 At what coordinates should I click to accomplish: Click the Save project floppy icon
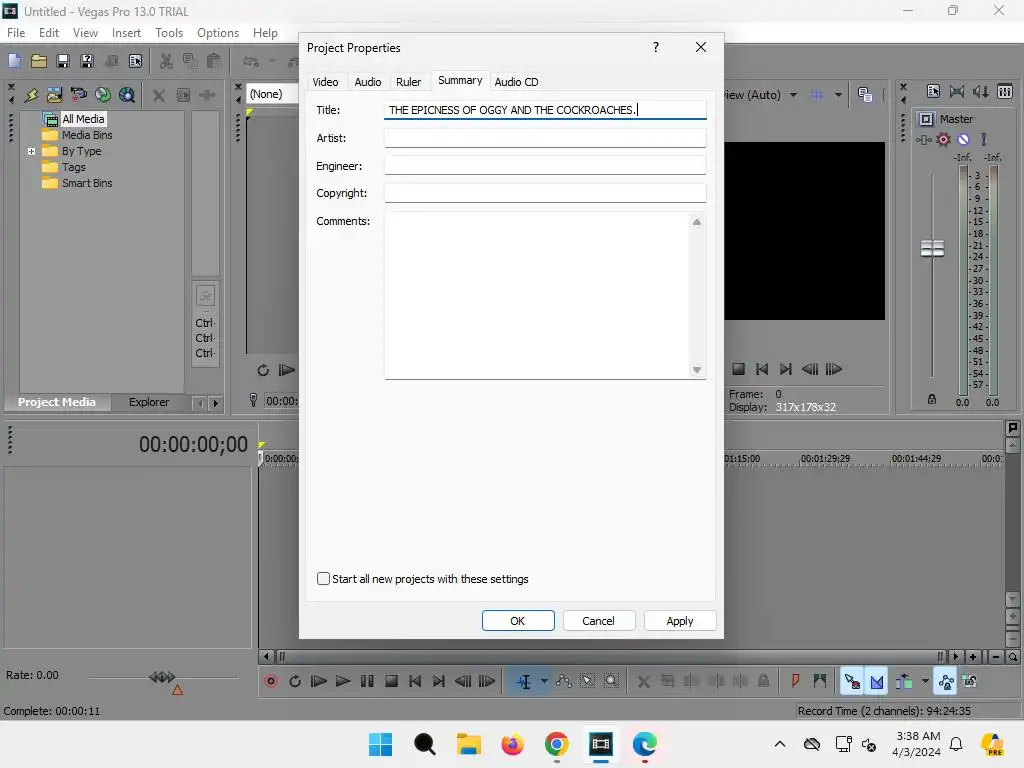pyautogui.click(x=63, y=61)
